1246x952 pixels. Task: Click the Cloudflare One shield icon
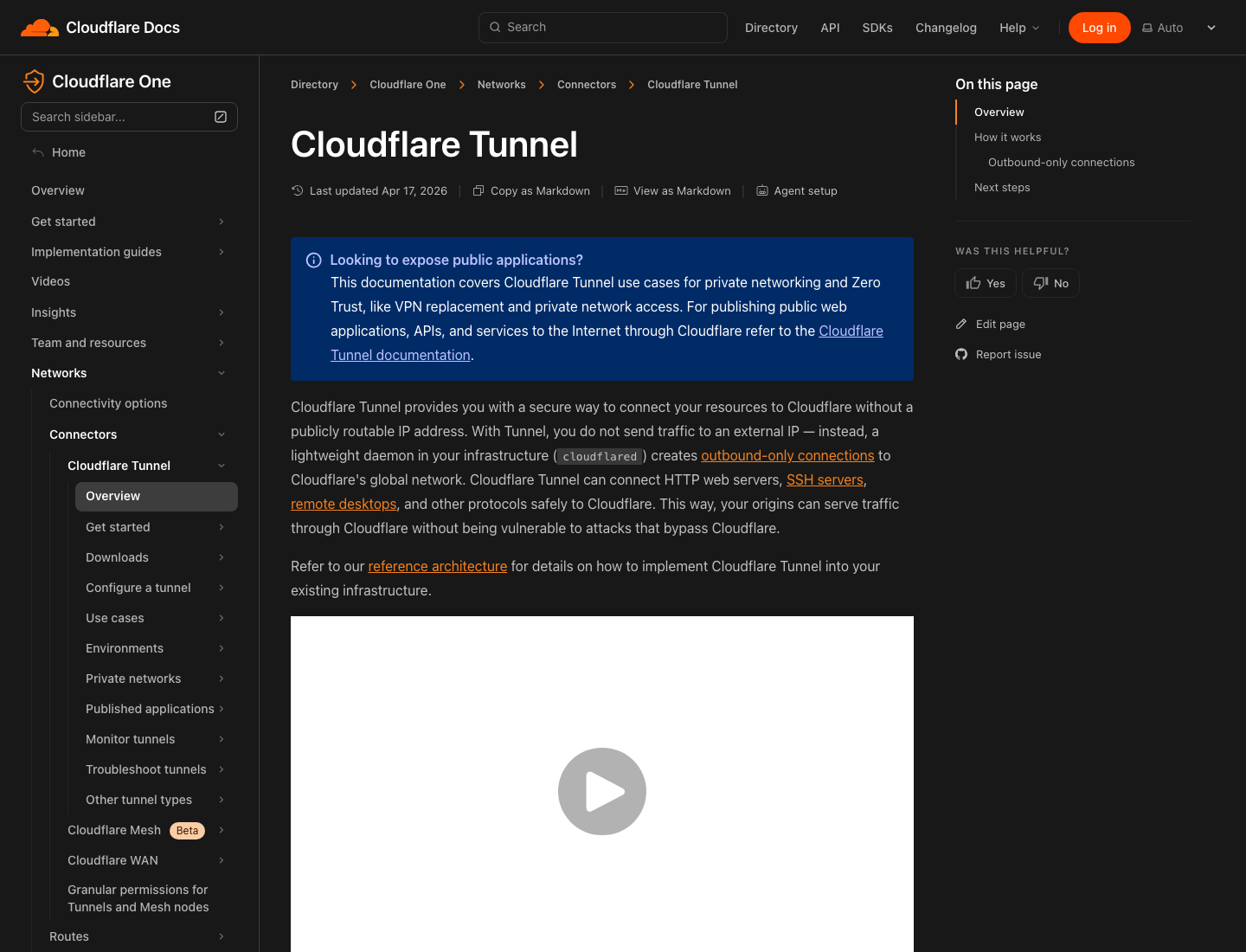click(x=34, y=81)
